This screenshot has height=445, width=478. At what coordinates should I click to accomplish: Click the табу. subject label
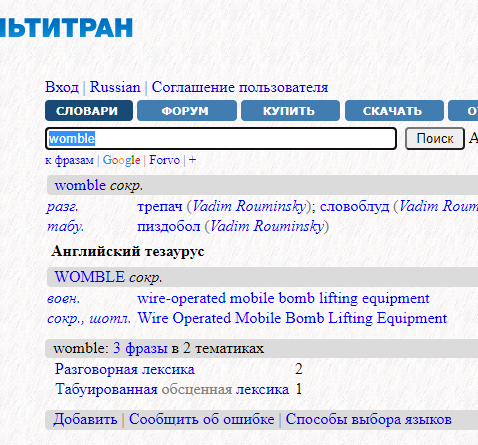(65, 227)
